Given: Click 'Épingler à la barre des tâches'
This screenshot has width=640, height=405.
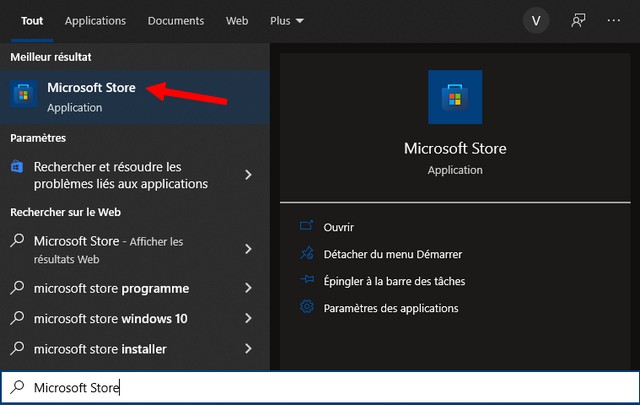Looking at the screenshot, I should coord(394,281).
